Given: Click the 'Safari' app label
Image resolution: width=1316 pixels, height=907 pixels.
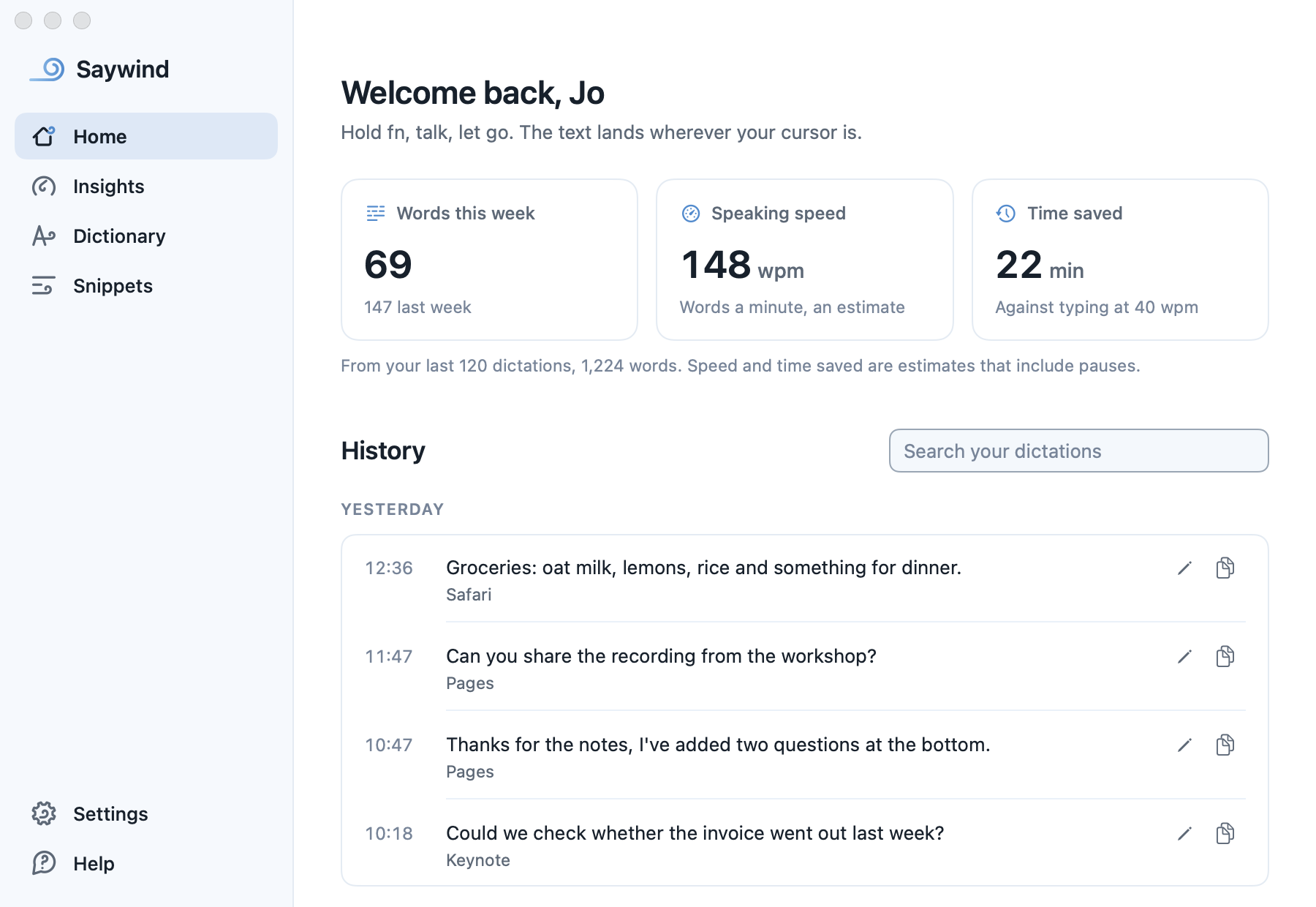Looking at the screenshot, I should coord(469,595).
